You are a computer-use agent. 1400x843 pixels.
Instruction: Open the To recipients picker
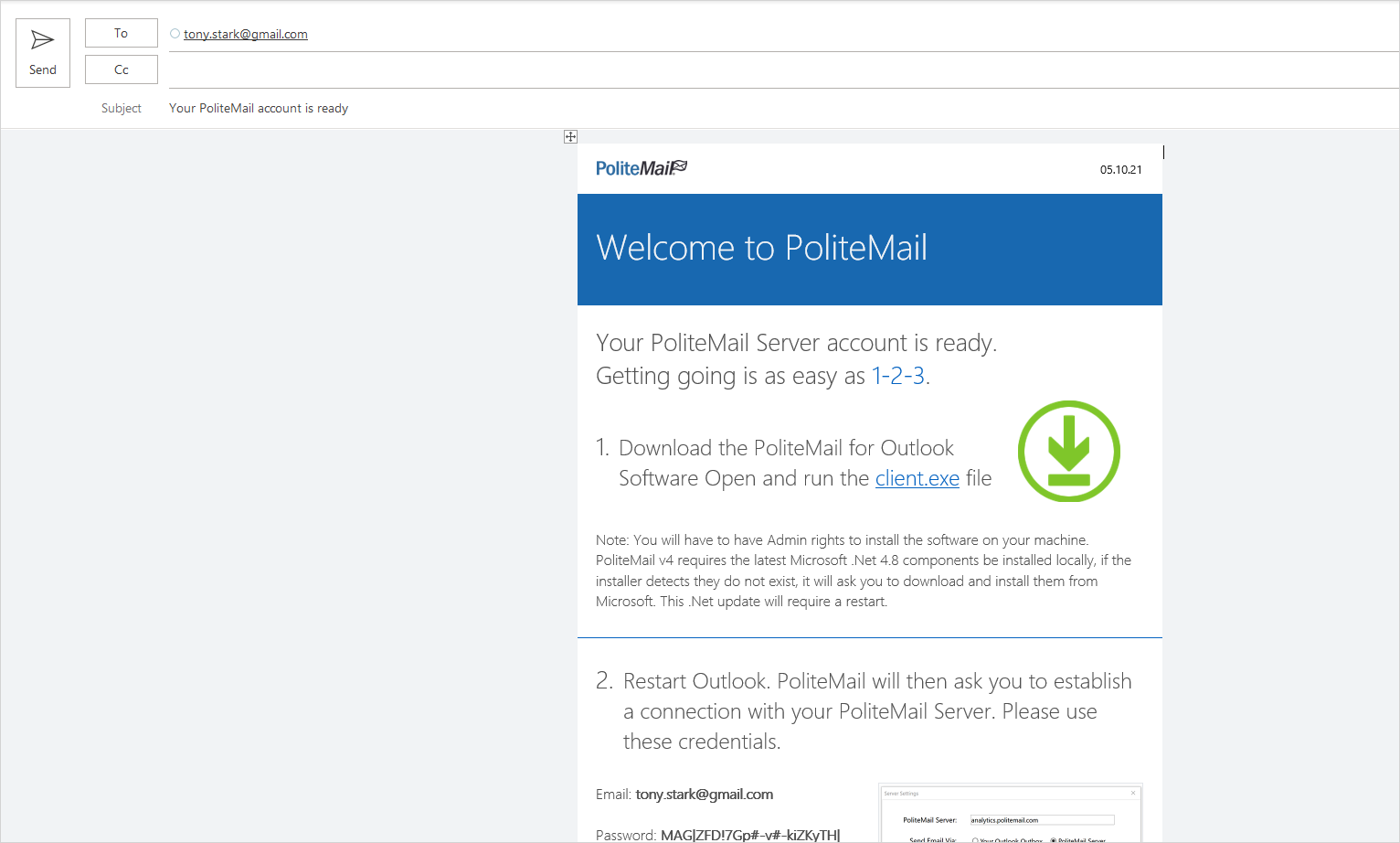(122, 33)
